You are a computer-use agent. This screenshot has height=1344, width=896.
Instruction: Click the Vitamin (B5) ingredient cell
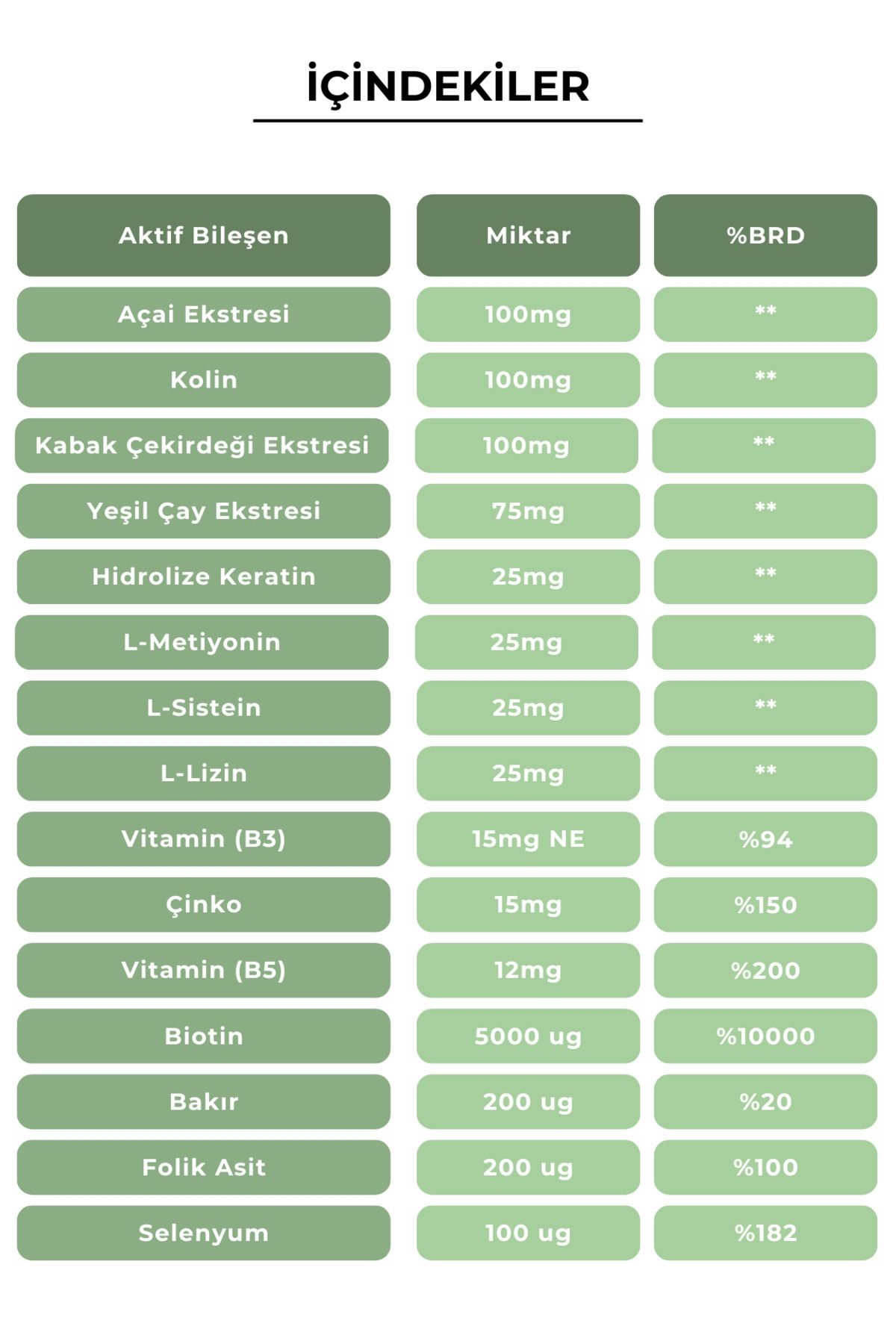(204, 971)
